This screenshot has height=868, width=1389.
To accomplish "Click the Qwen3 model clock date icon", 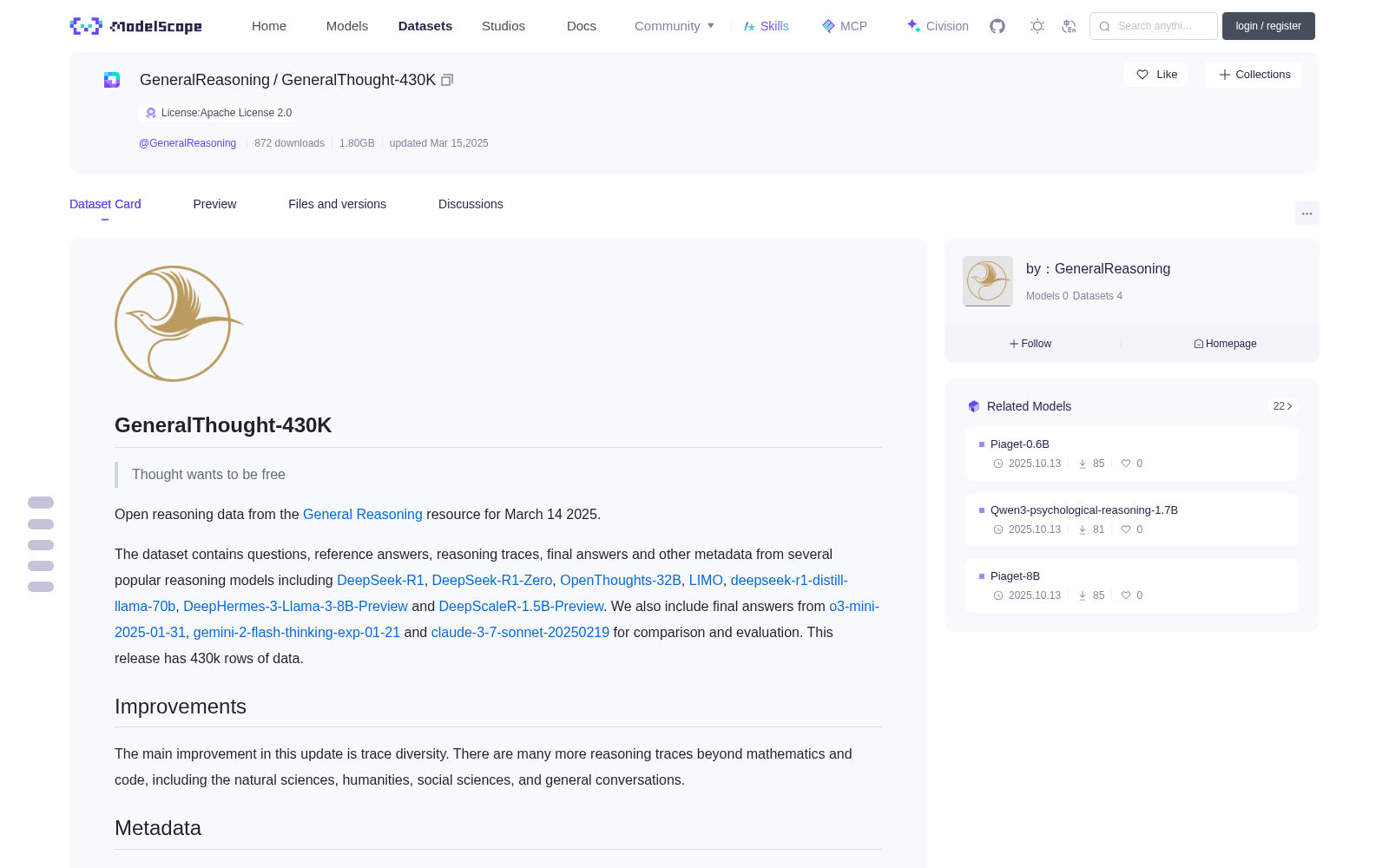I will (x=998, y=529).
